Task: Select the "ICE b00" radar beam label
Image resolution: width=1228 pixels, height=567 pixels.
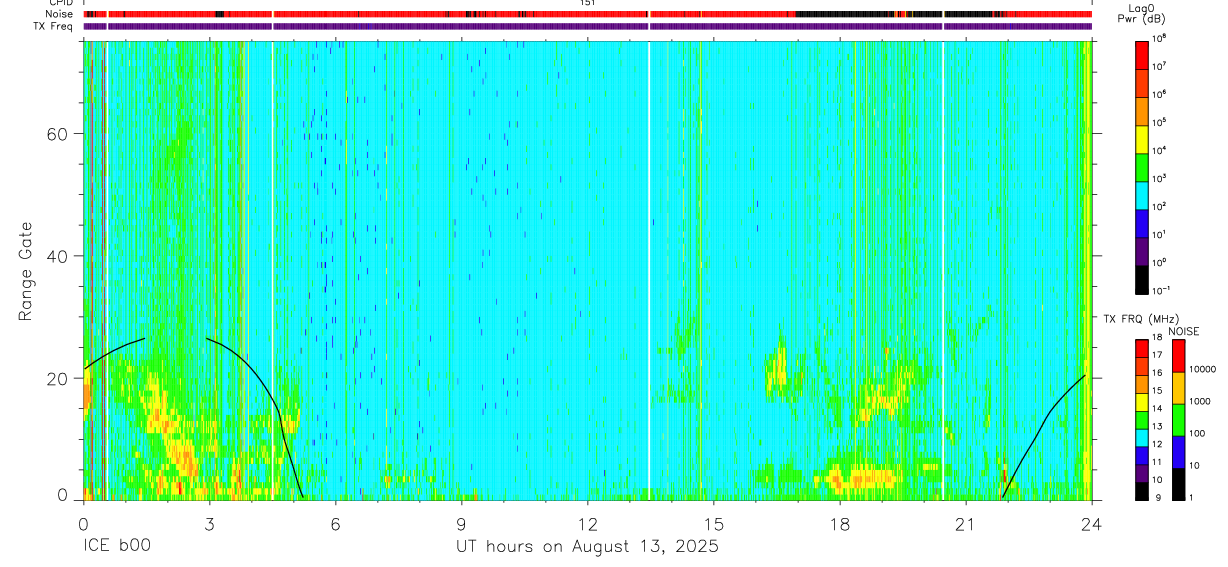Action: point(118,547)
